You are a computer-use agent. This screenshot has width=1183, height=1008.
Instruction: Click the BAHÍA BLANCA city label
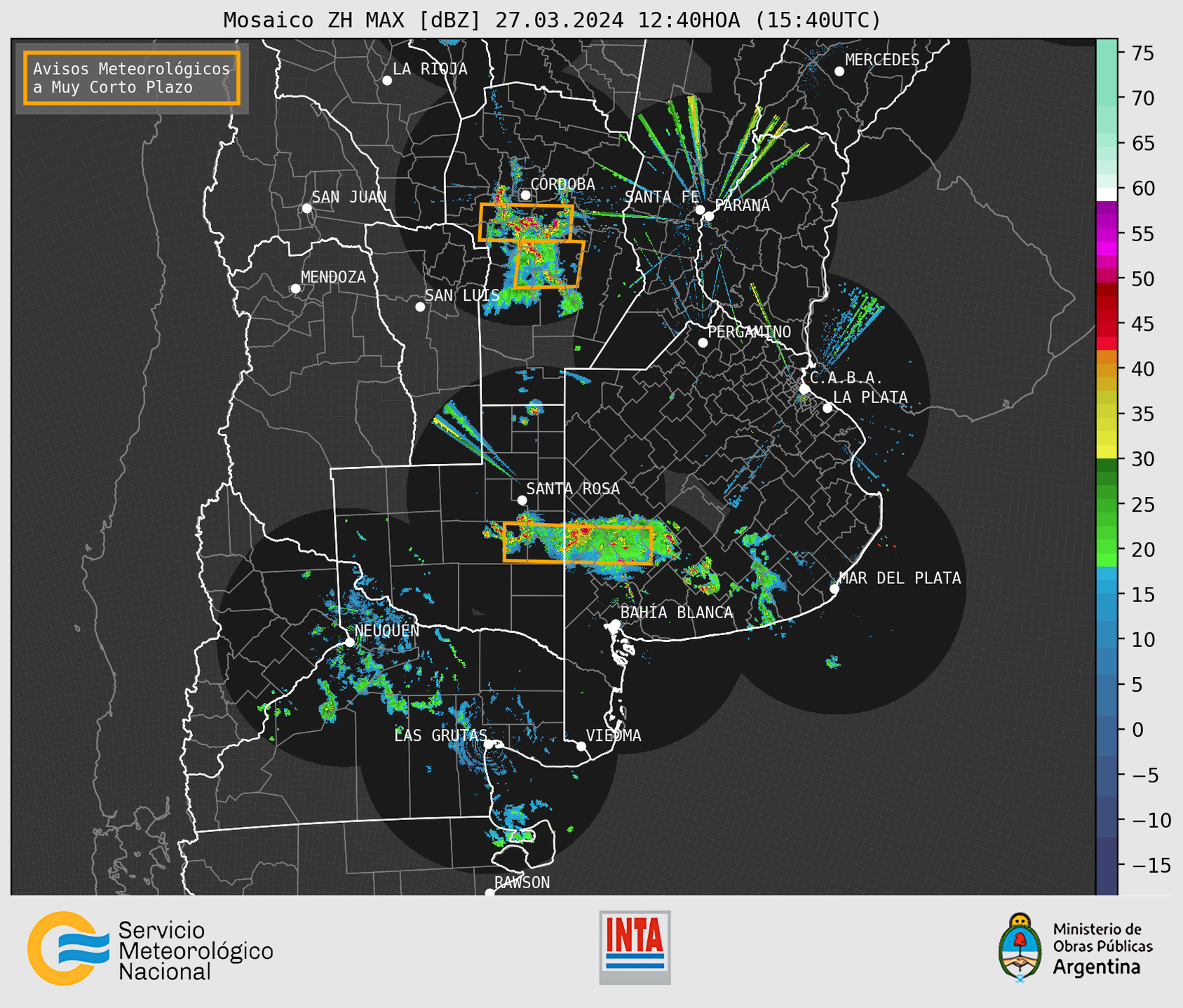click(677, 612)
